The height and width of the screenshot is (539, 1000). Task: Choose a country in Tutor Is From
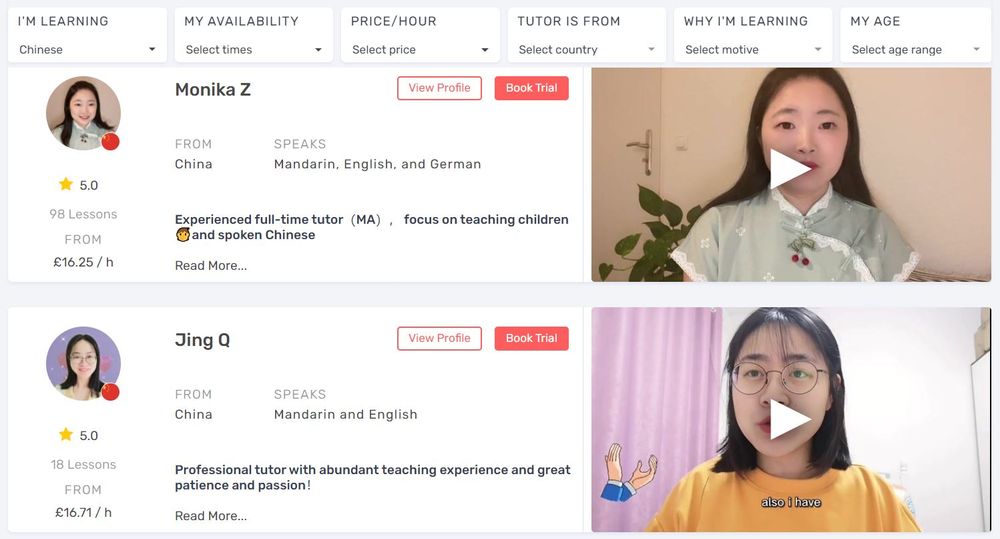pyautogui.click(x=587, y=50)
